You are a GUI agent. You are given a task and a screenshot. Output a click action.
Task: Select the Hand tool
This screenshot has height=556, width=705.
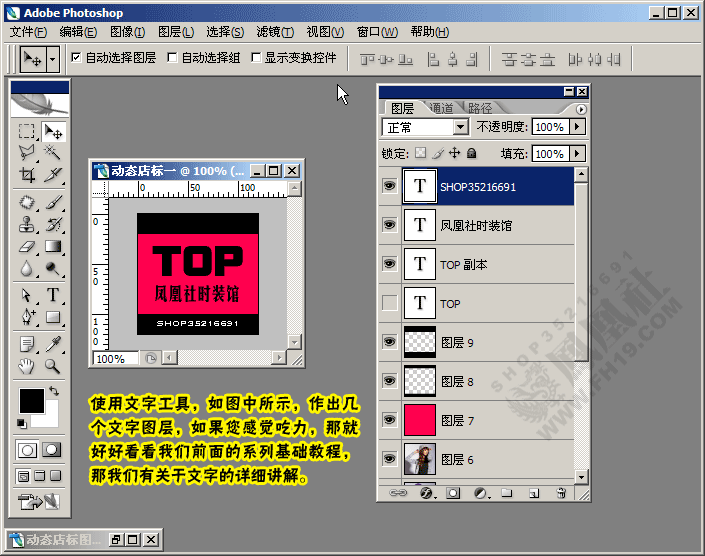tap(27, 366)
